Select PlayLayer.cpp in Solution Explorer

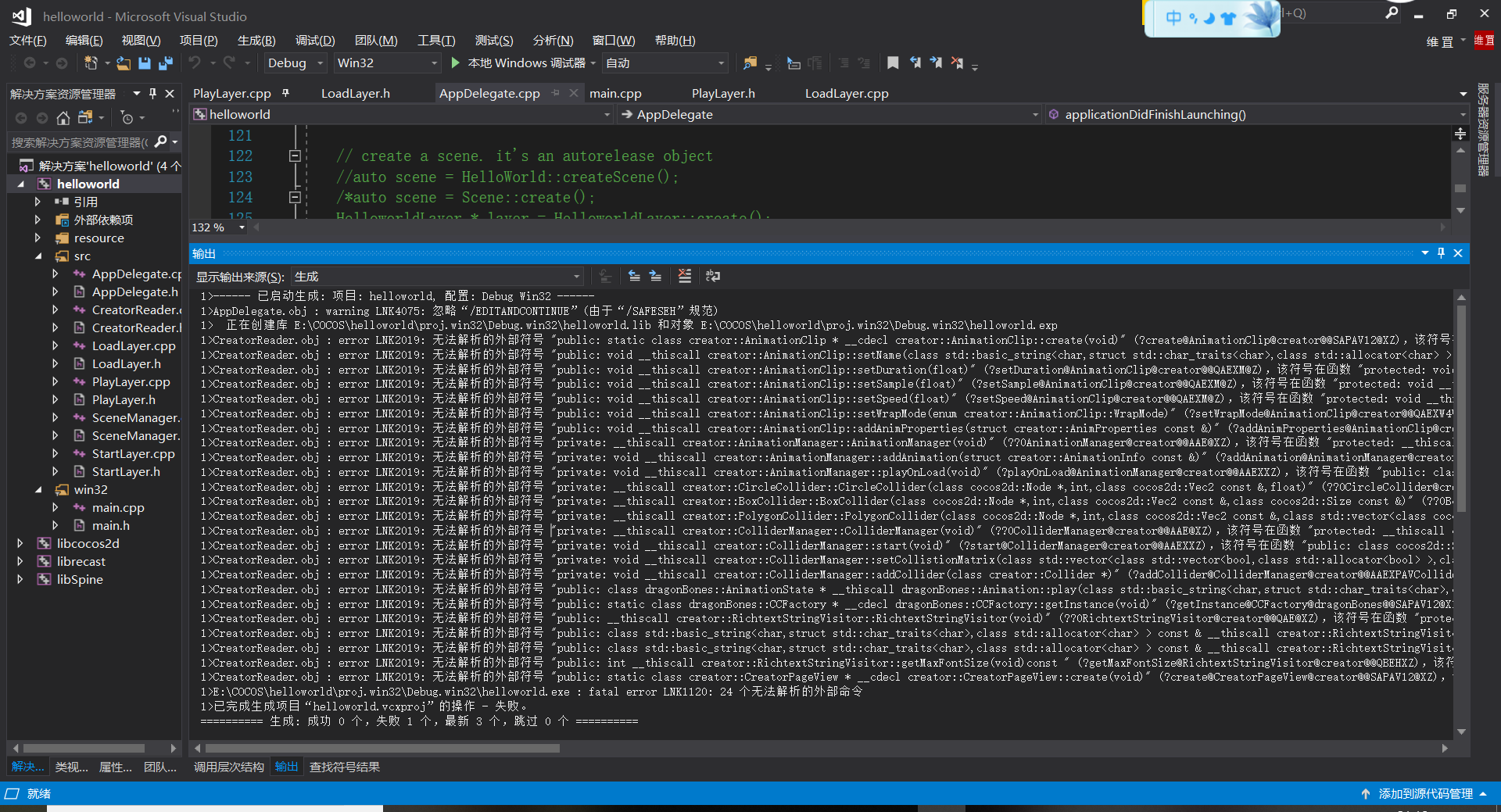(131, 382)
